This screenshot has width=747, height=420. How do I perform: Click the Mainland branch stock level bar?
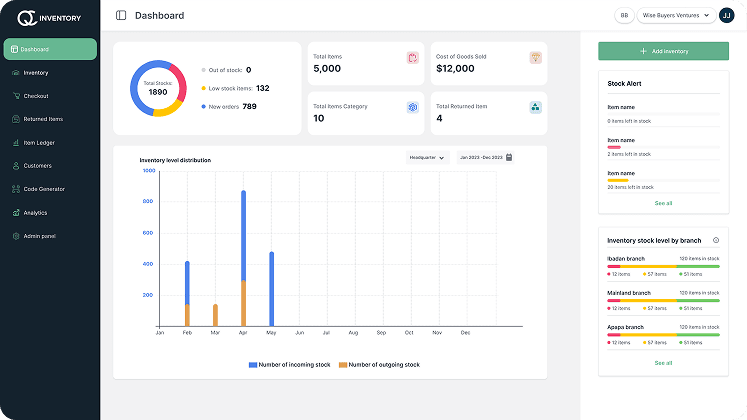coord(663,300)
